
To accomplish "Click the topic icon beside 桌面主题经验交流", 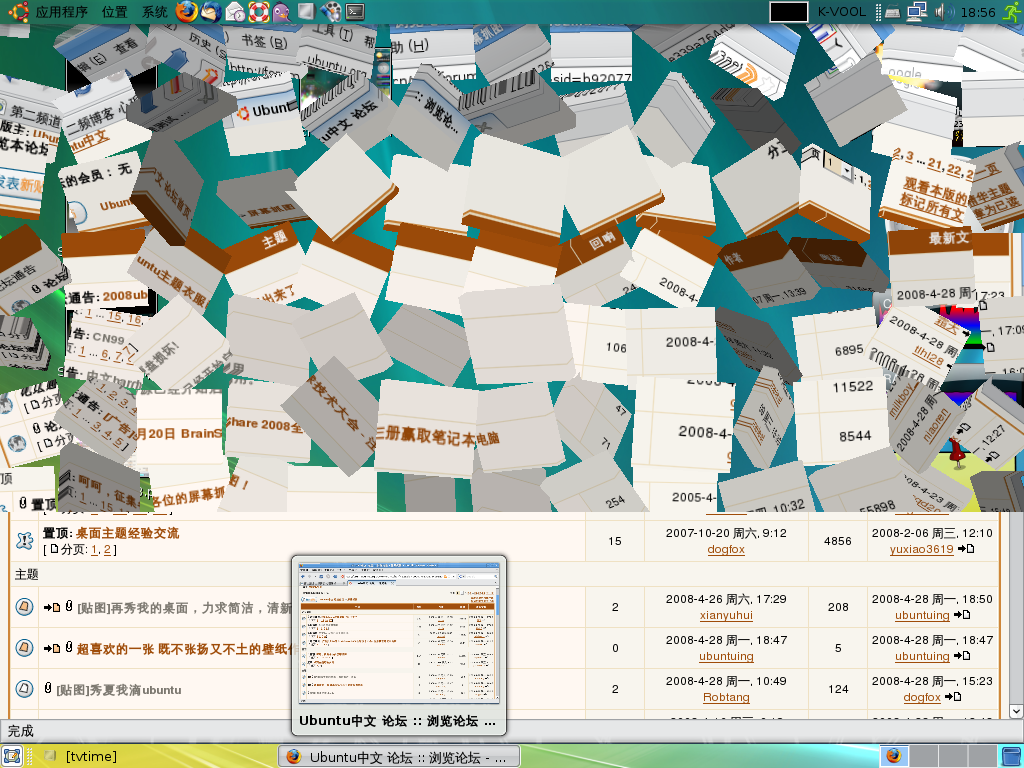I will (x=24, y=541).
